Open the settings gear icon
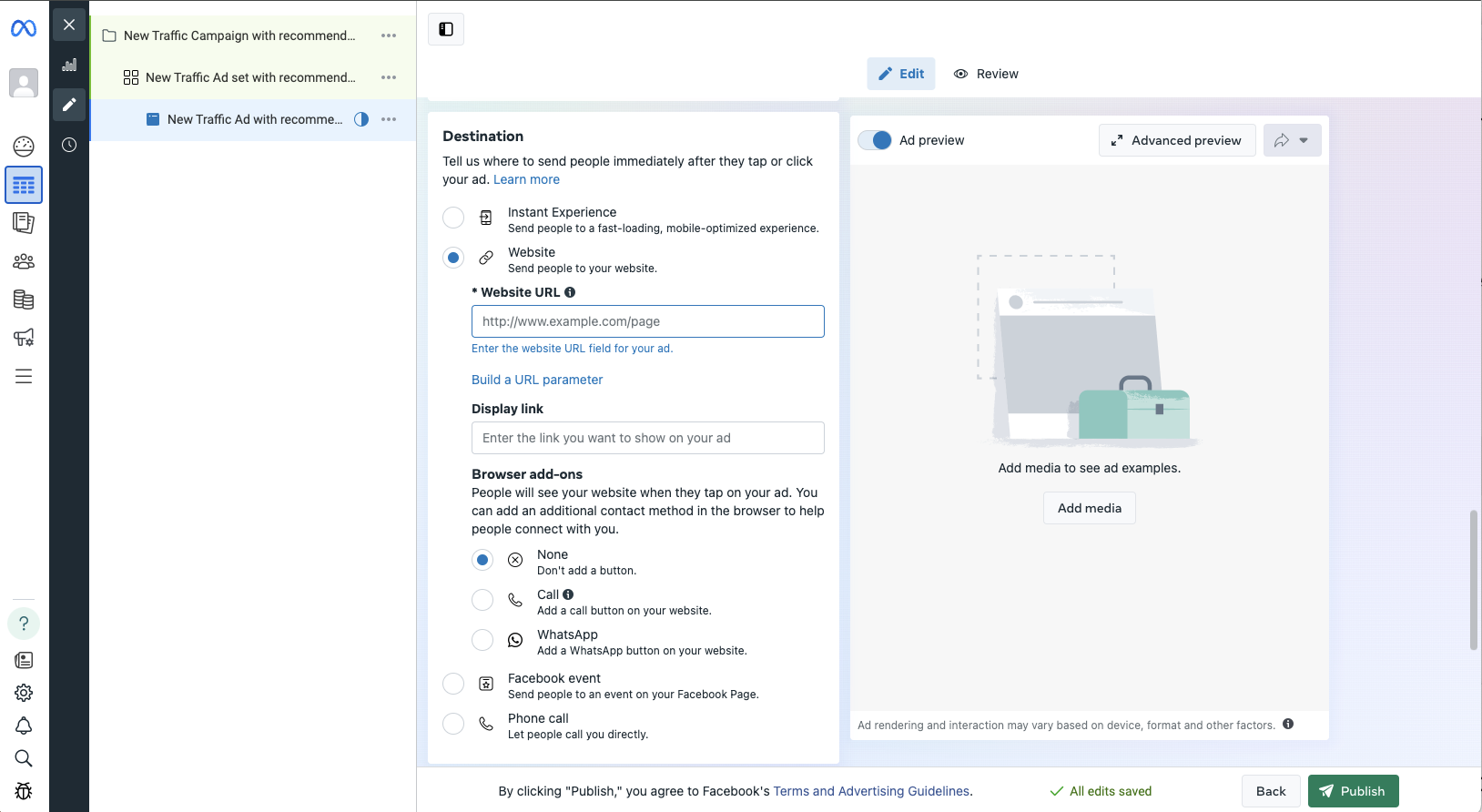 [x=24, y=693]
